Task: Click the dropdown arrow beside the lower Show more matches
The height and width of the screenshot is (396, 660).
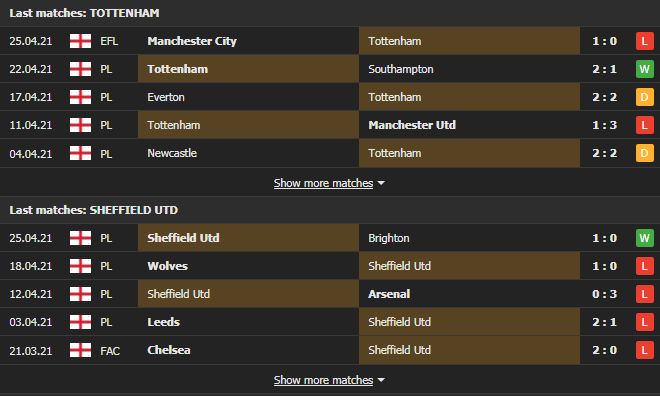Action: coord(381,380)
